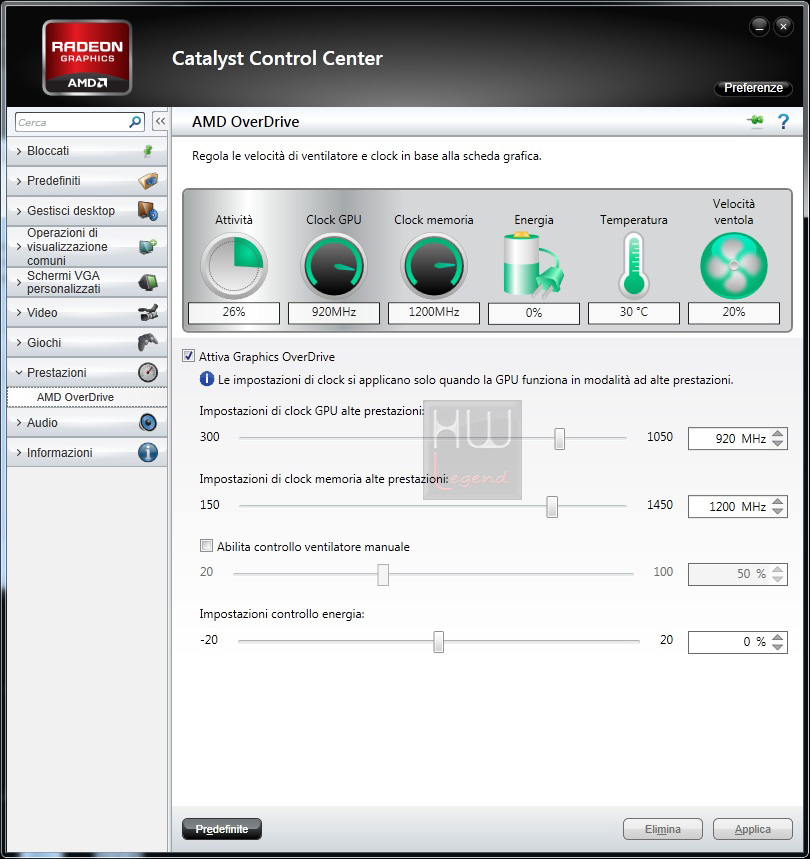Open help with the question mark icon
This screenshot has height=859, width=810.
click(x=783, y=121)
